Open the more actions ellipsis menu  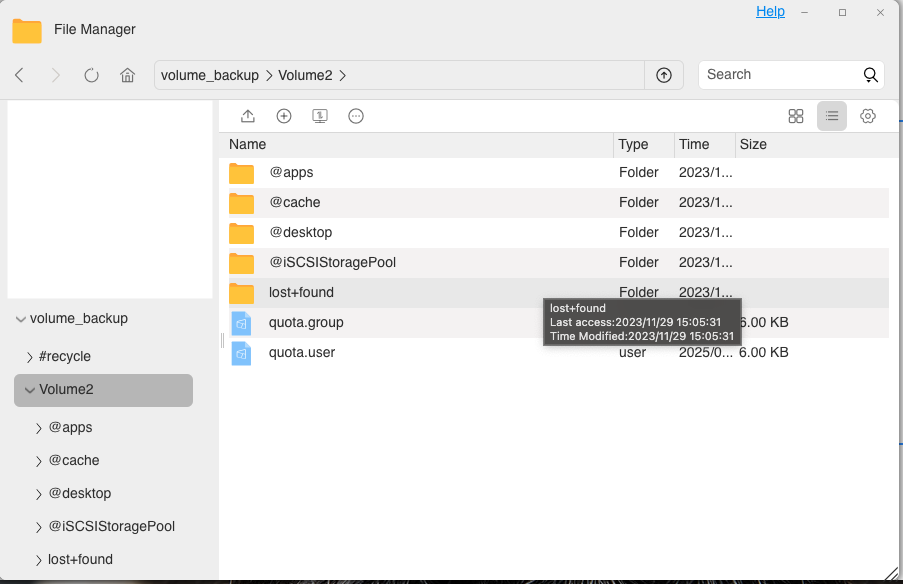(x=356, y=116)
